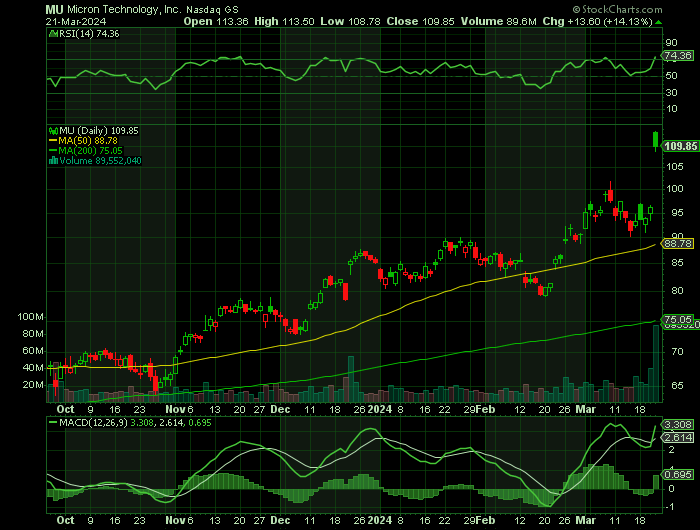Click the 75.05 MA(200) price tag

tap(677, 319)
